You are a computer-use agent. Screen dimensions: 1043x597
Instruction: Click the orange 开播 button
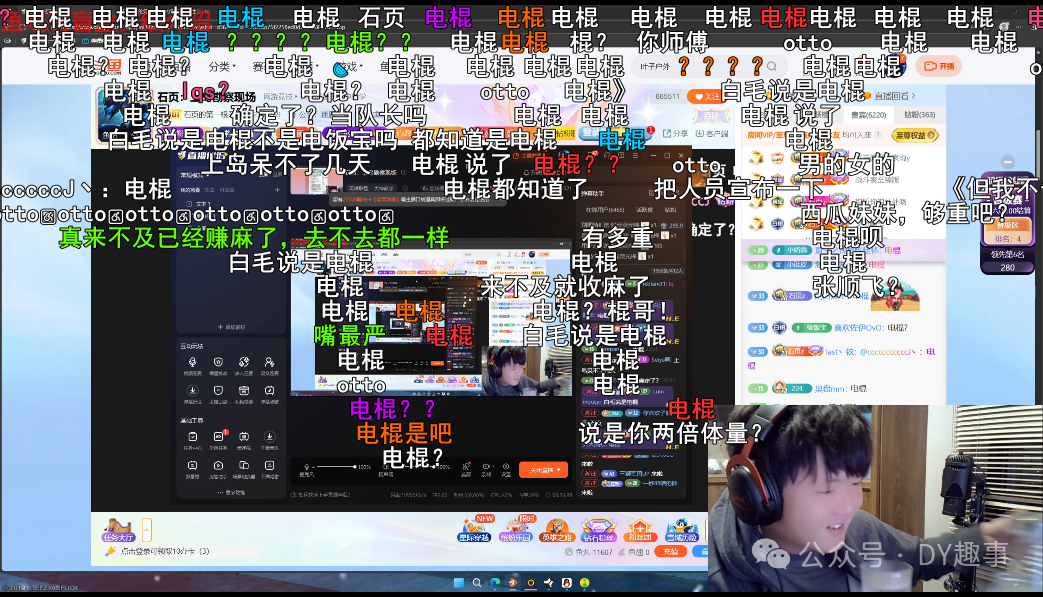[x=939, y=66]
